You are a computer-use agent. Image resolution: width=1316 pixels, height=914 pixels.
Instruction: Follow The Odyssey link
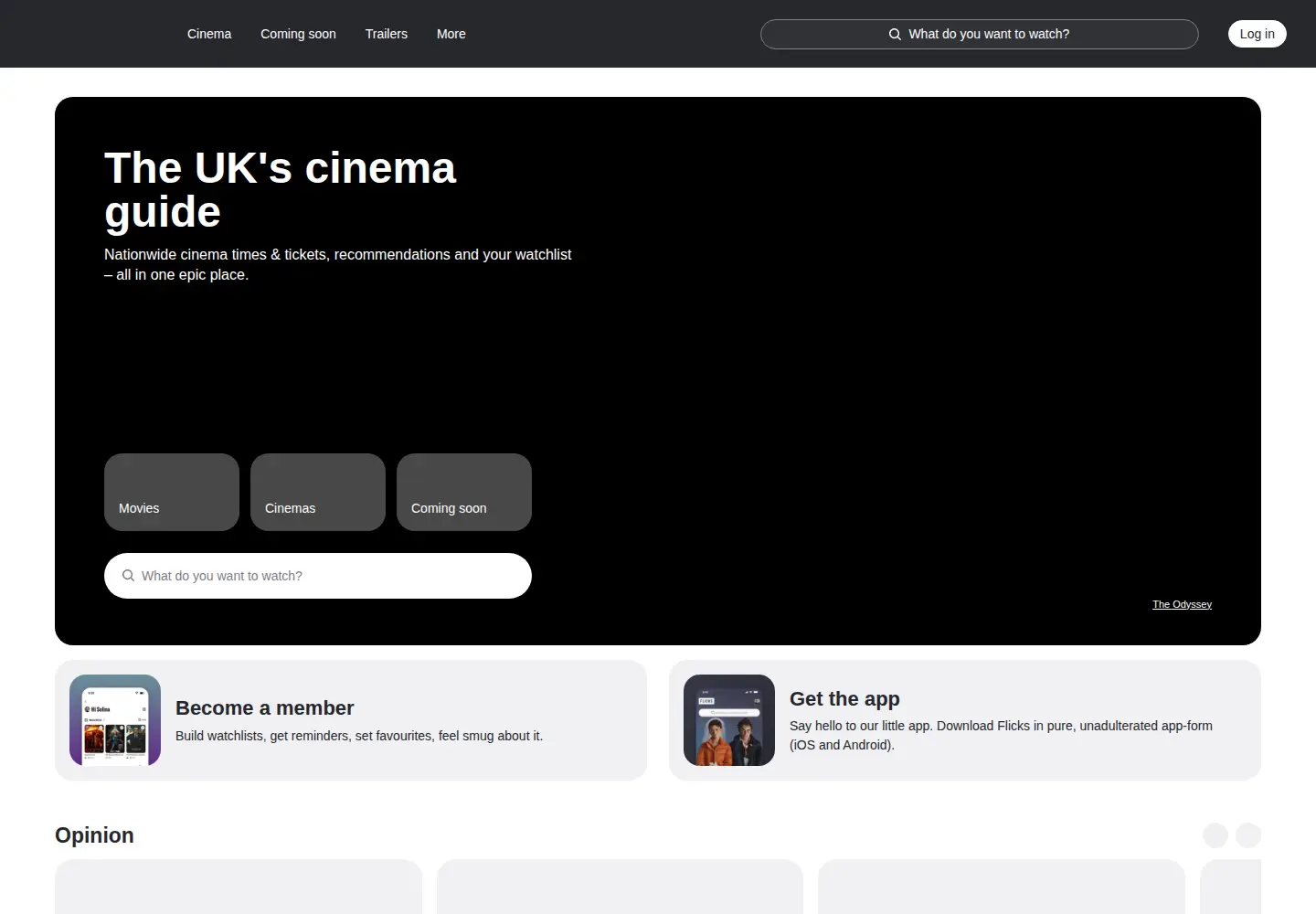1182,604
